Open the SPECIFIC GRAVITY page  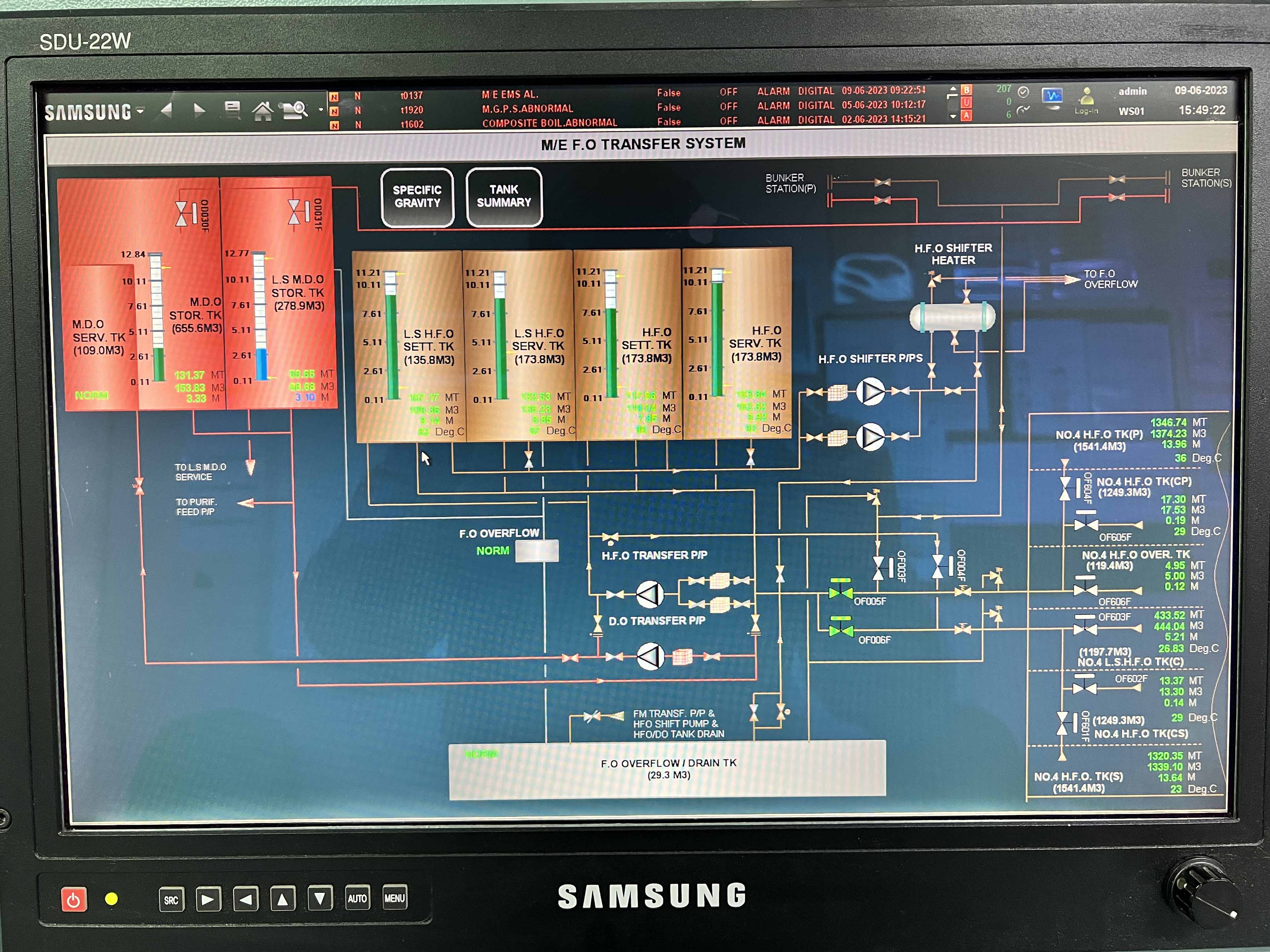(x=417, y=197)
